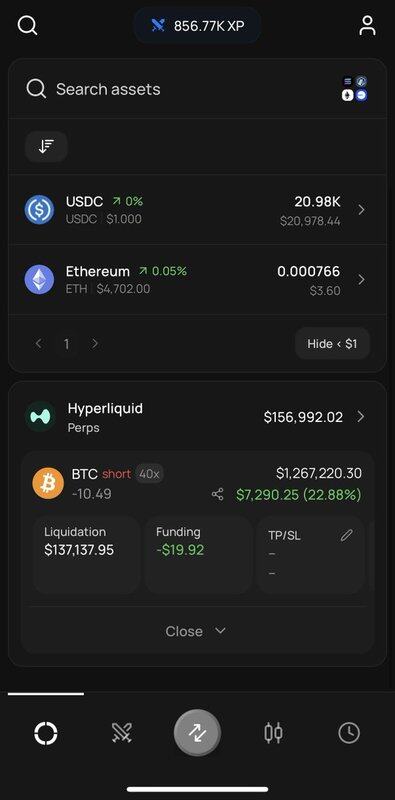Screen dimensions: 395x800
Task: Go to next assets page arrow
Action: click(x=94, y=344)
